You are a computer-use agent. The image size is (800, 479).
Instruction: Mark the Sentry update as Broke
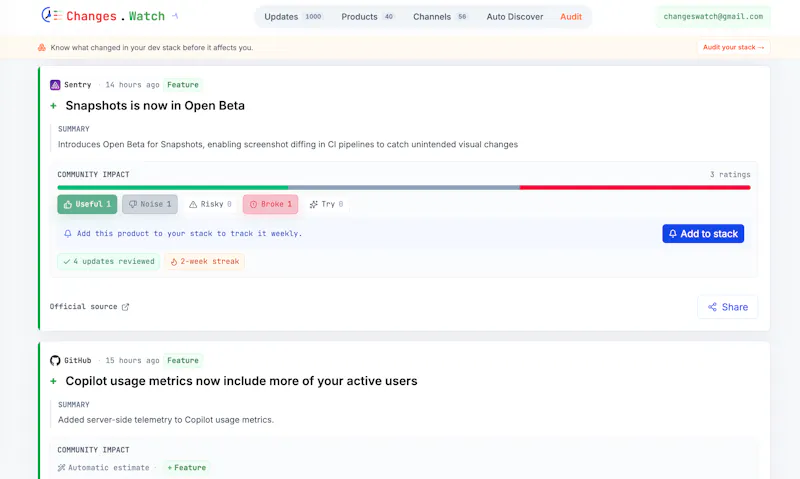tap(270, 204)
